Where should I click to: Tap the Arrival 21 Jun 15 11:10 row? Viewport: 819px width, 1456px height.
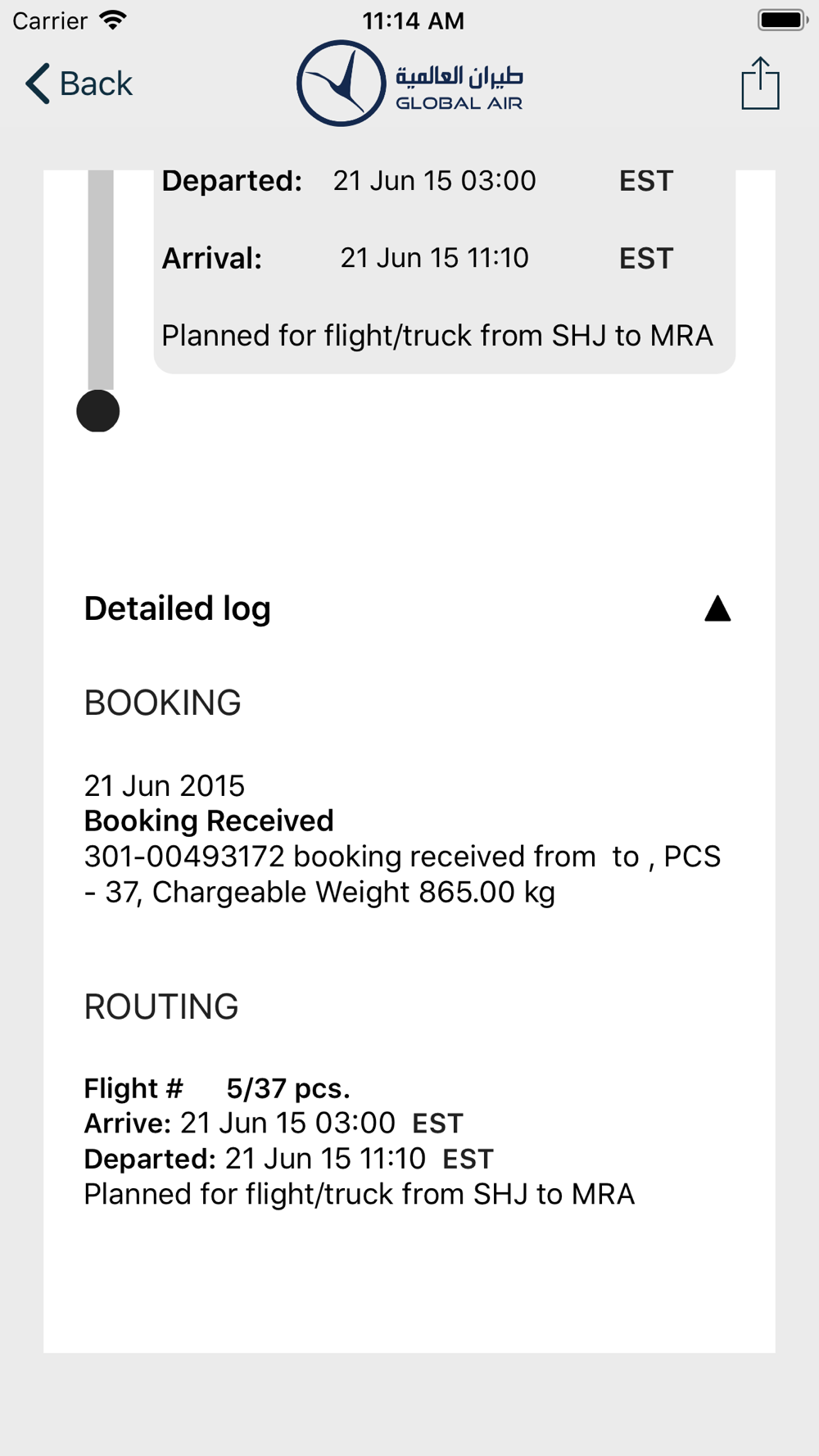point(418,258)
